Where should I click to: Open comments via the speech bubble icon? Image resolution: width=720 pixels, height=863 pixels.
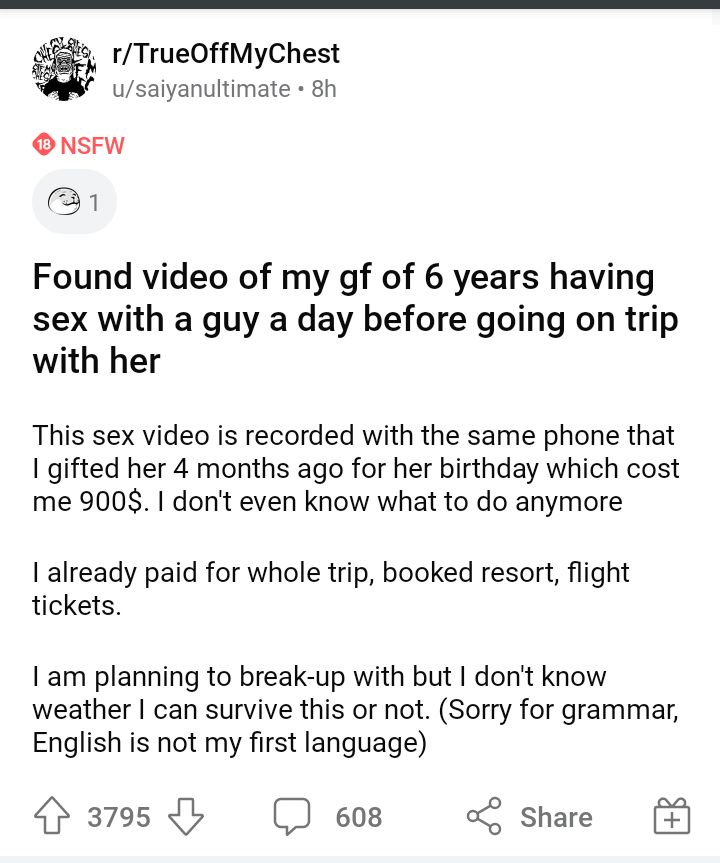click(x=292, y=817)
